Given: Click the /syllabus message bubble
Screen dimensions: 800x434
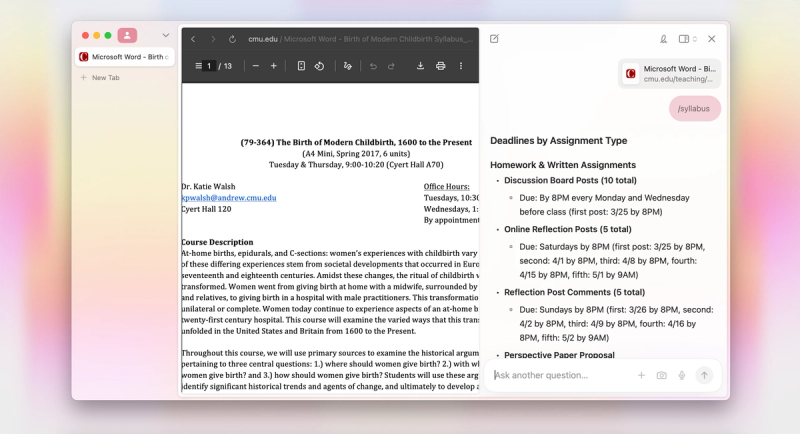Looking at the screenshot, I should 694,109.
